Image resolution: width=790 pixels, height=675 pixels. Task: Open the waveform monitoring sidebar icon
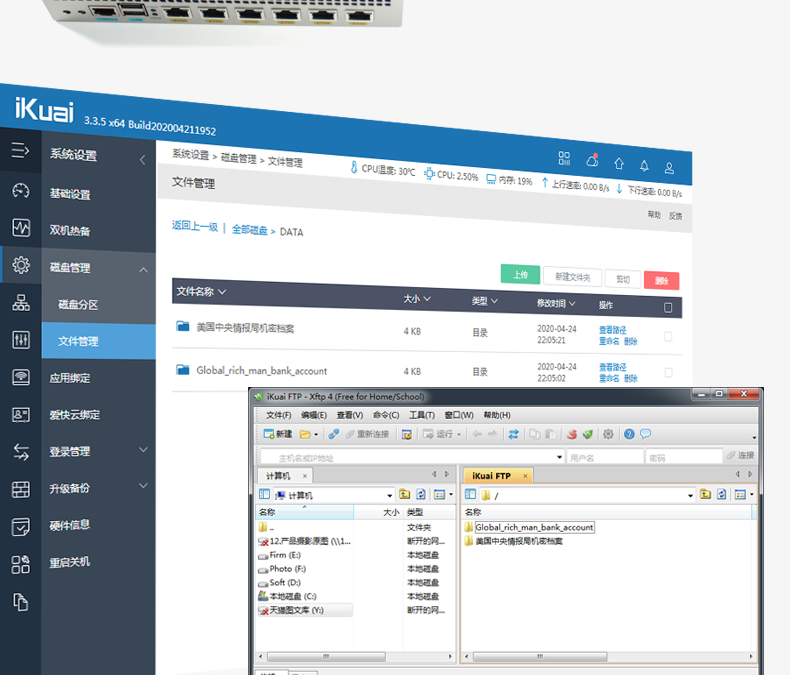click(21, 228)
